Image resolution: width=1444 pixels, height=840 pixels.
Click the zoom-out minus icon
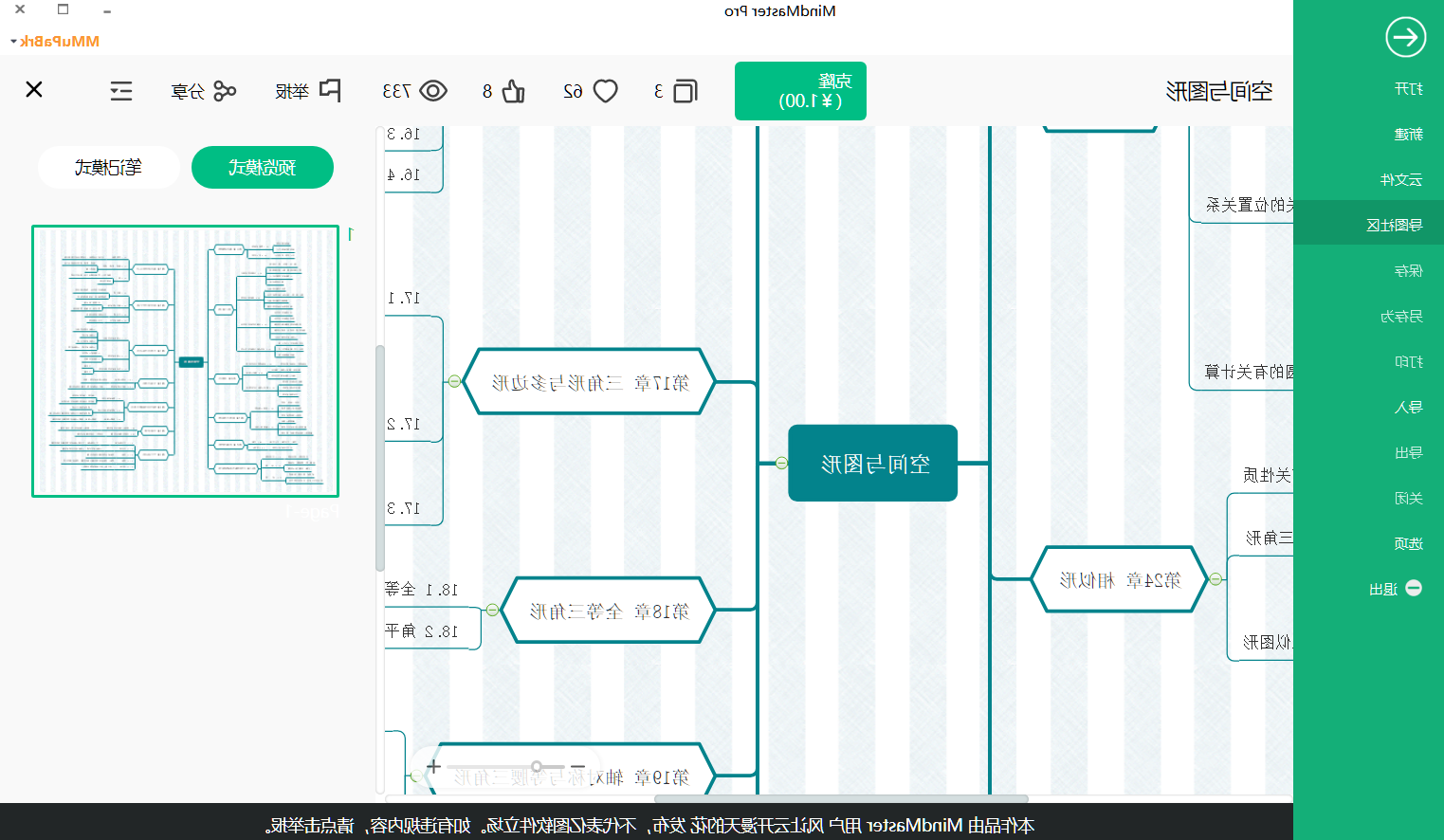[578, 766]
